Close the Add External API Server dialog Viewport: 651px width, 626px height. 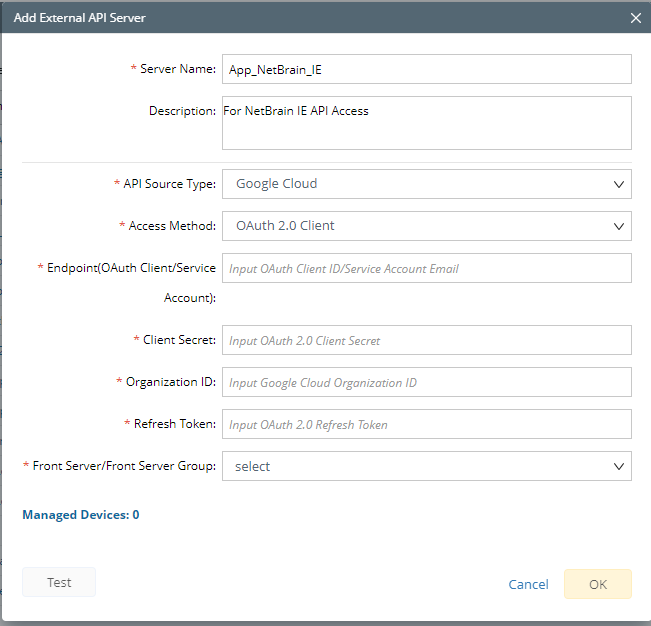coord(636,18)
